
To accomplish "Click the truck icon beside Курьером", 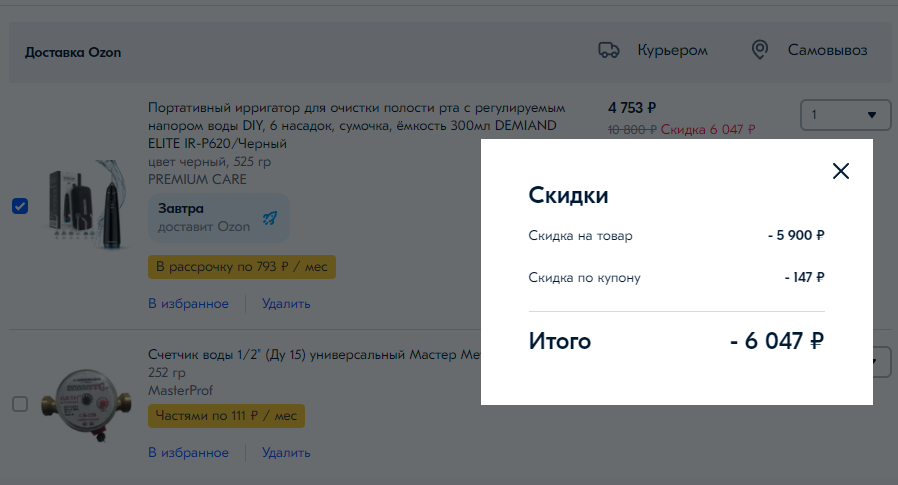I will (607, 50).
